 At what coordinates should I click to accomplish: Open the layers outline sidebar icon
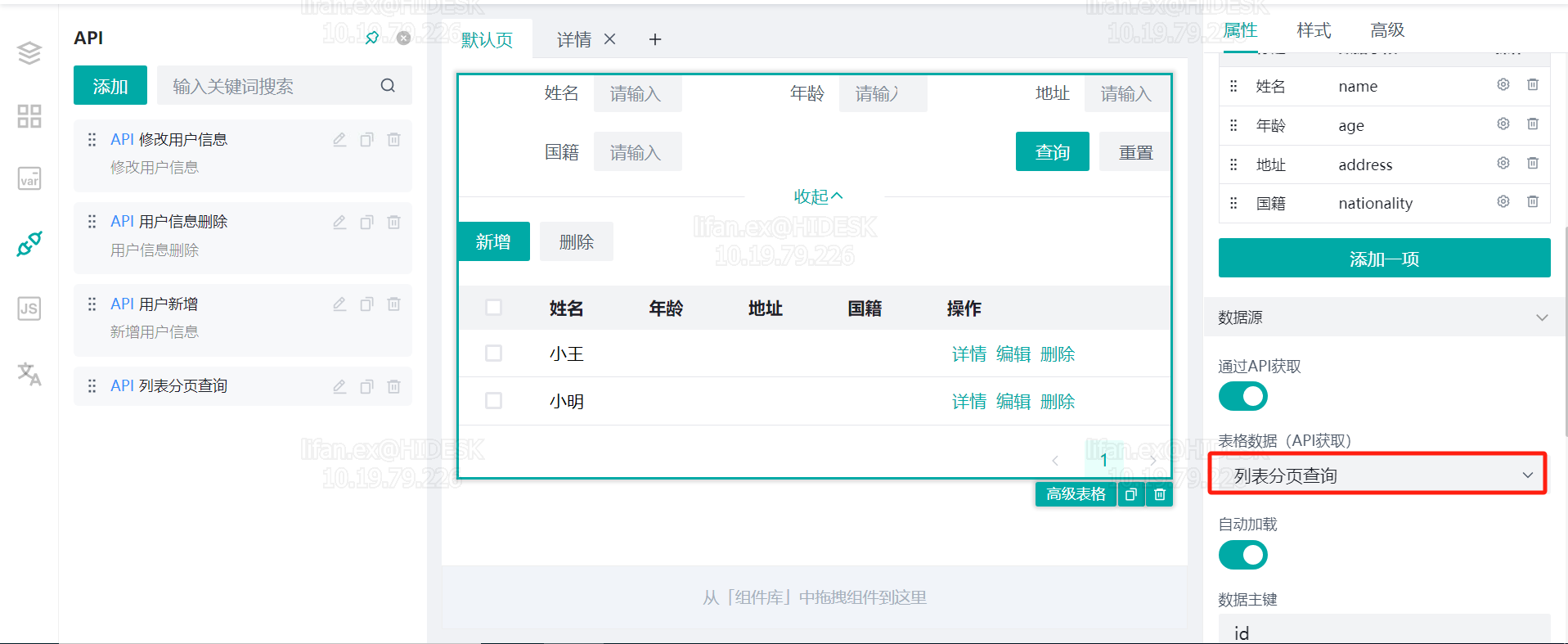click(x=29, y=53)
